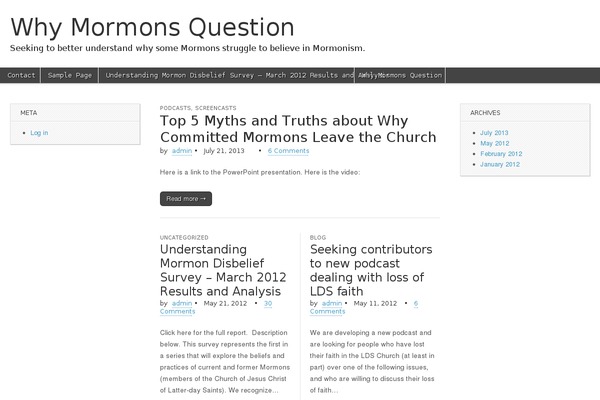Open the July 2013 archive
The width and height of the screenshot is (600, 400).
[494, 133]
